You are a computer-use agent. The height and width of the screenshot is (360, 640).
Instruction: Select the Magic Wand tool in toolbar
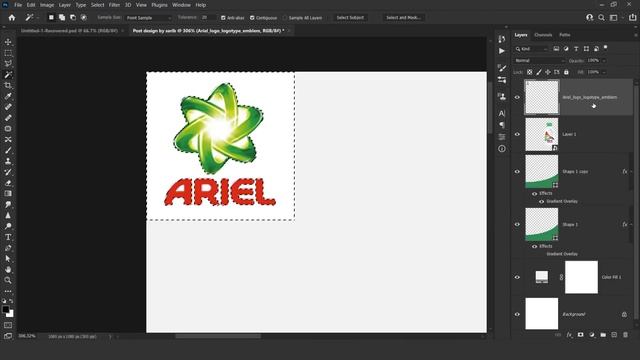coord(8,75)
